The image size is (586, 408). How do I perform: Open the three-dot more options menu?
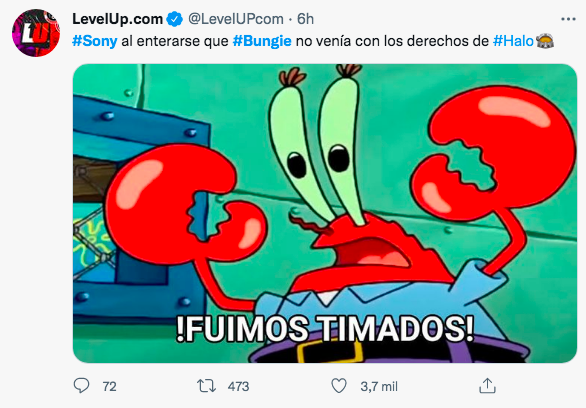point(568,19)
